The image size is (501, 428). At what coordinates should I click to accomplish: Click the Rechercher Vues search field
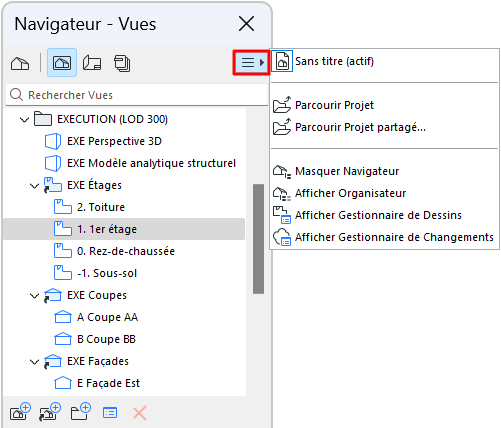[137, 95]
